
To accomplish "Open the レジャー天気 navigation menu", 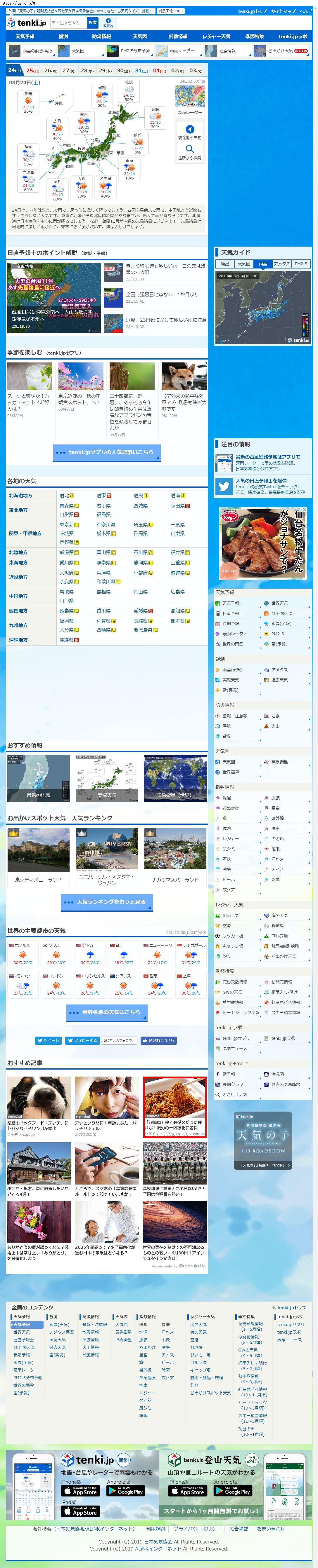I will 216,36.
